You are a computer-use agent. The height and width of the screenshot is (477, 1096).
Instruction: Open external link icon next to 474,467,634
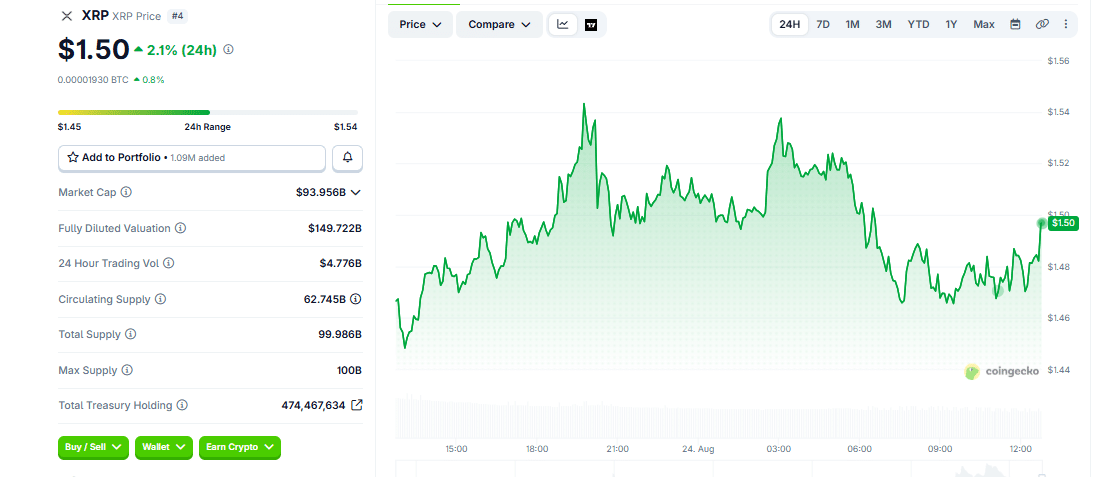[x=356, y=404]
